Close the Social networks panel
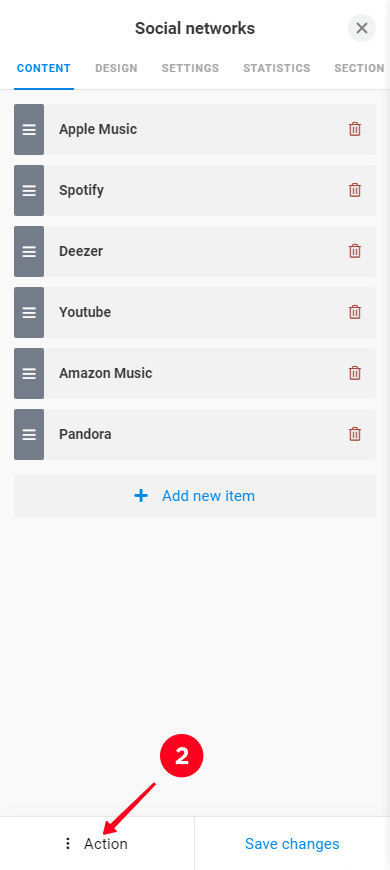The image size is (390, 870). tap(362, 28)
